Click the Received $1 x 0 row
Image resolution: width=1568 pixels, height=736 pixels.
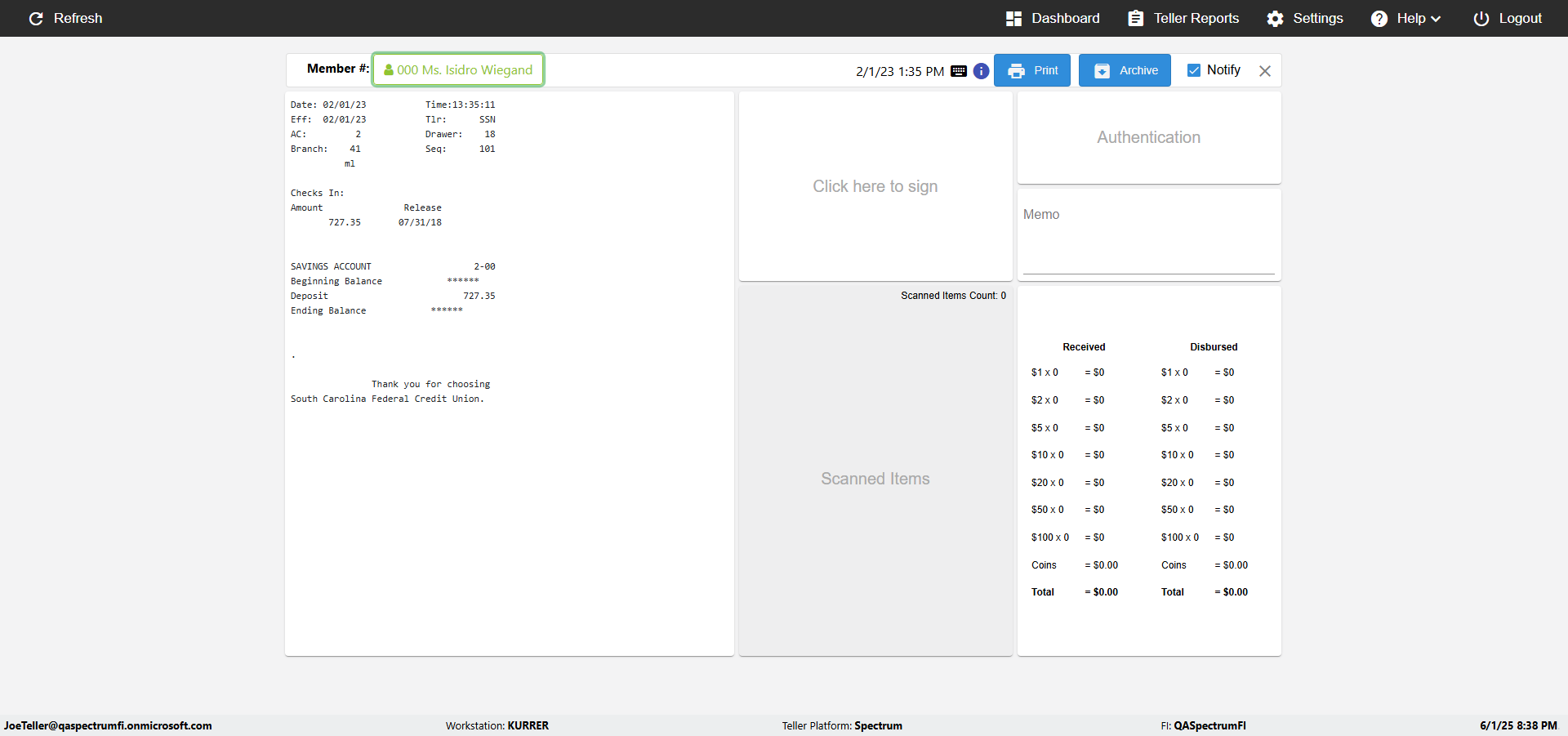tap(1068, 372)
